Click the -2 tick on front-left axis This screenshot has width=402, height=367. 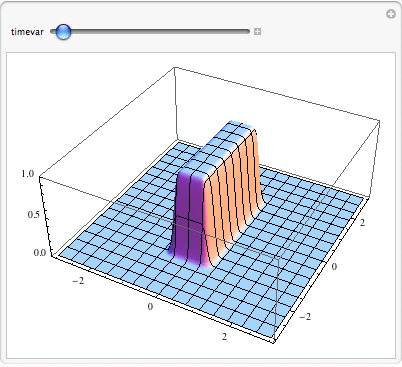(x=78, y=281)
